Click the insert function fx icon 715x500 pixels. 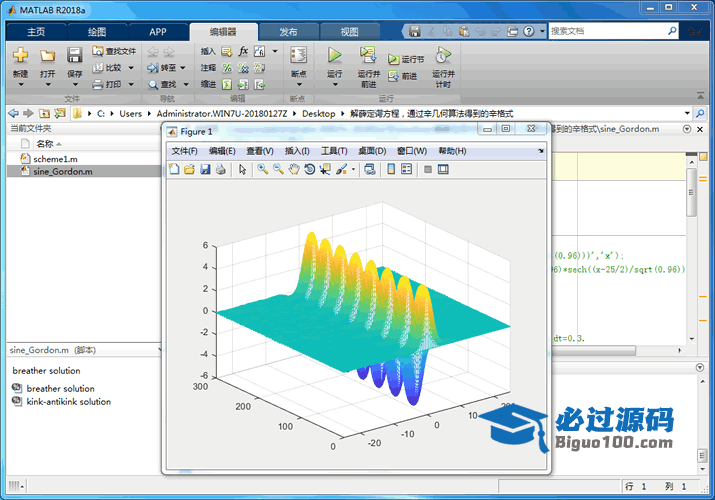244,51
